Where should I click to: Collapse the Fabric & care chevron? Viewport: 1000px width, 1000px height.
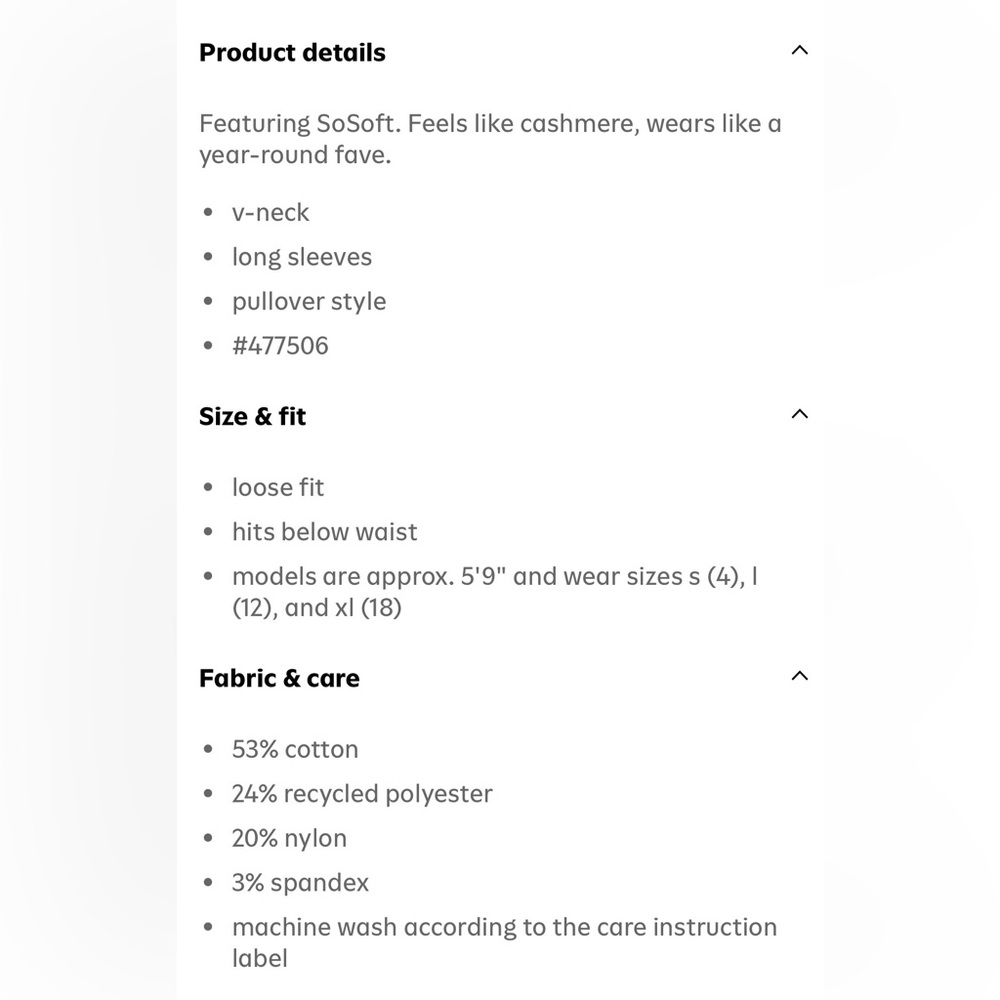coord(799,676)
